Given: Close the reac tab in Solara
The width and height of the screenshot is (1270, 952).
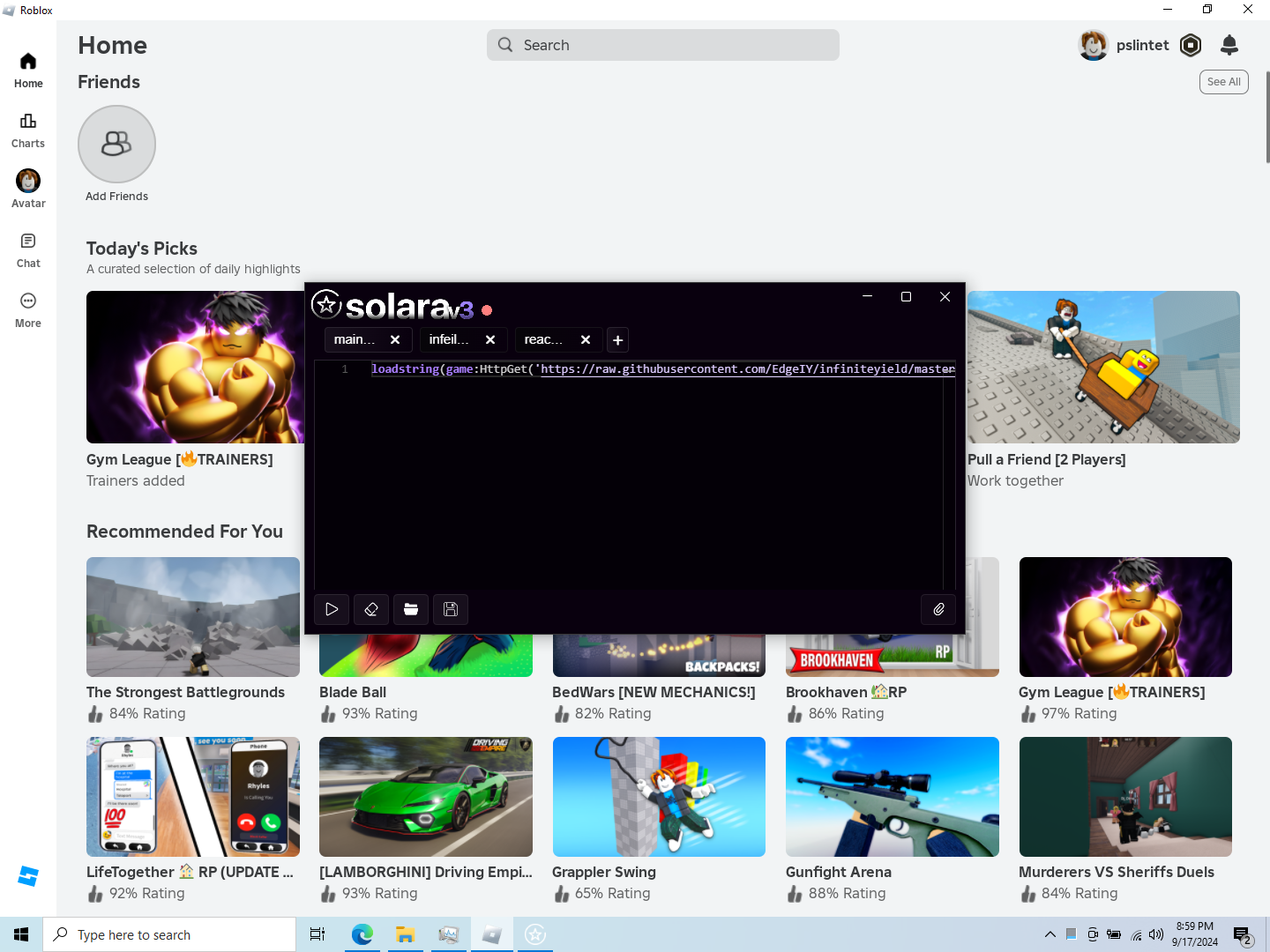Looking at the screenshot, I should (x=586, y=339).
